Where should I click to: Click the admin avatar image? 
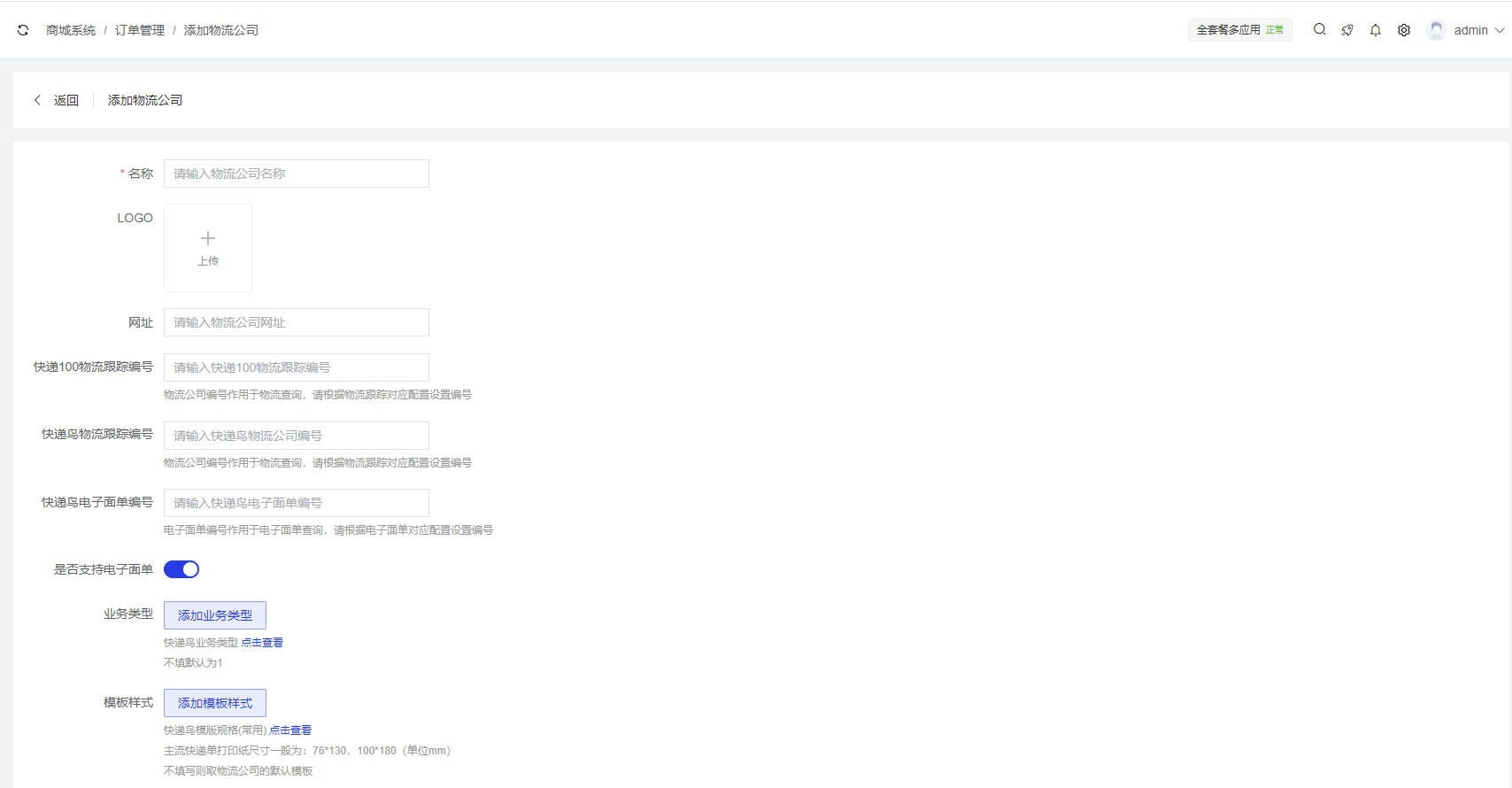1436,30
